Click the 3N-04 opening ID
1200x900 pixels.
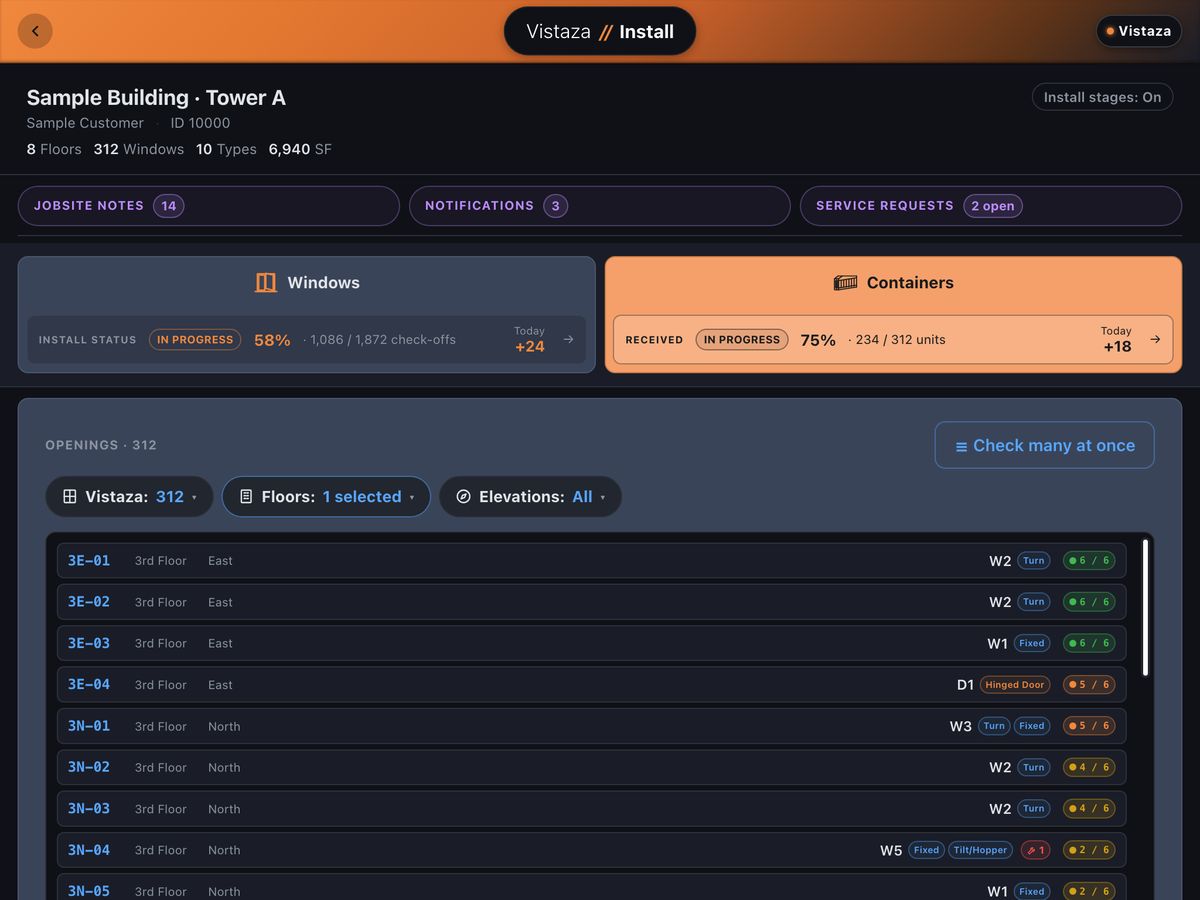89,850
